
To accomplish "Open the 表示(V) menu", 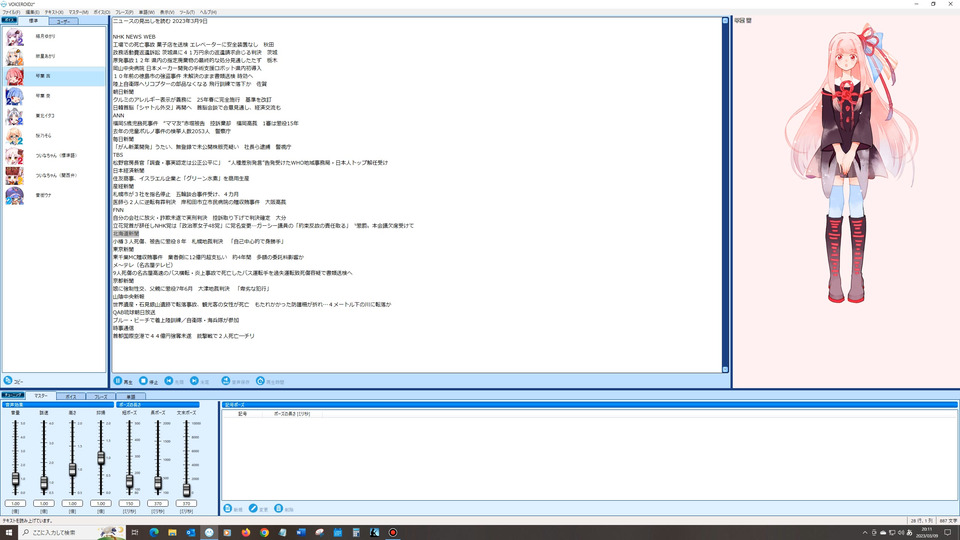I will 167,12.
